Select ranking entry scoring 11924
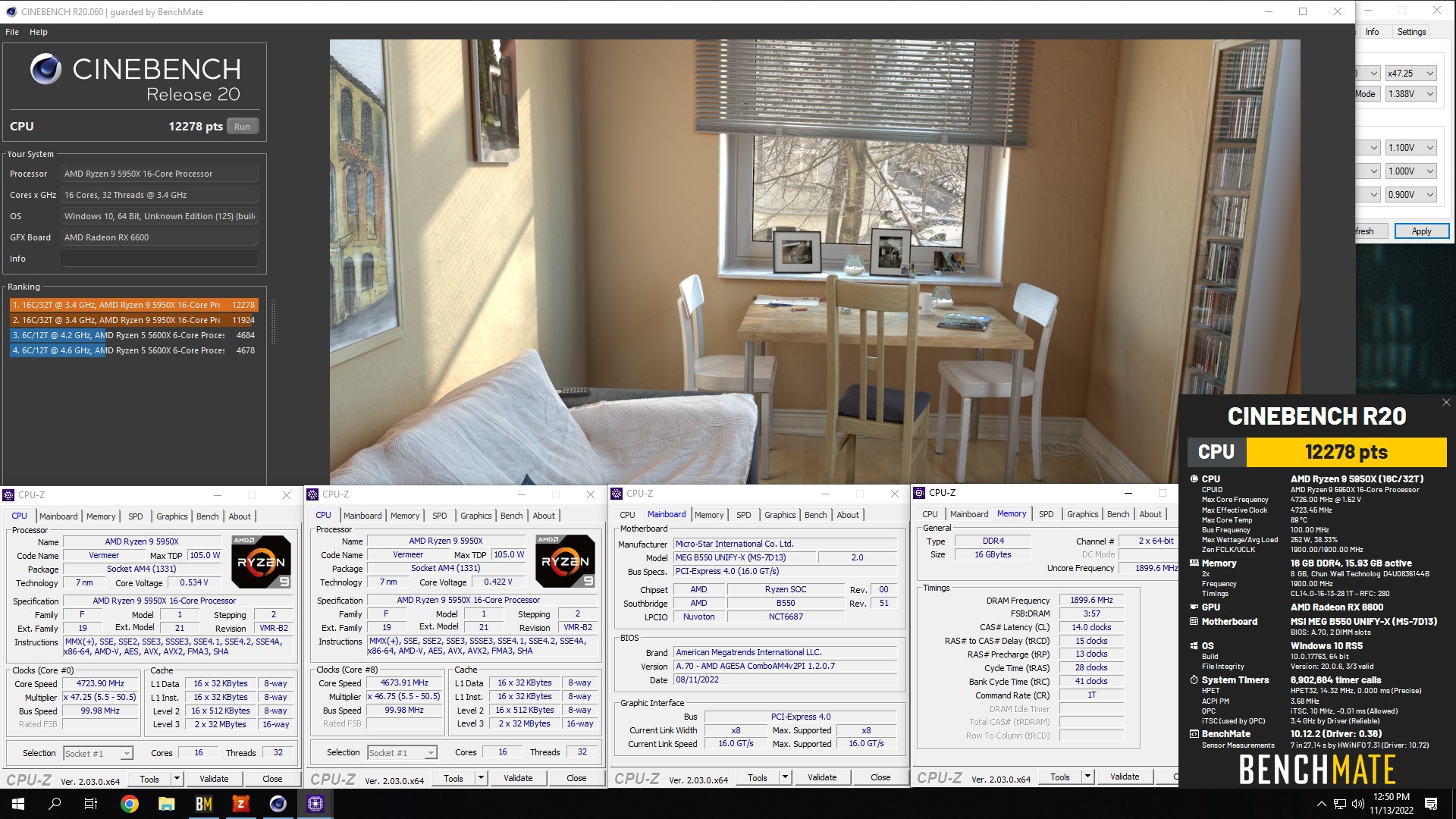The image size is (1456, 819). 133,320
